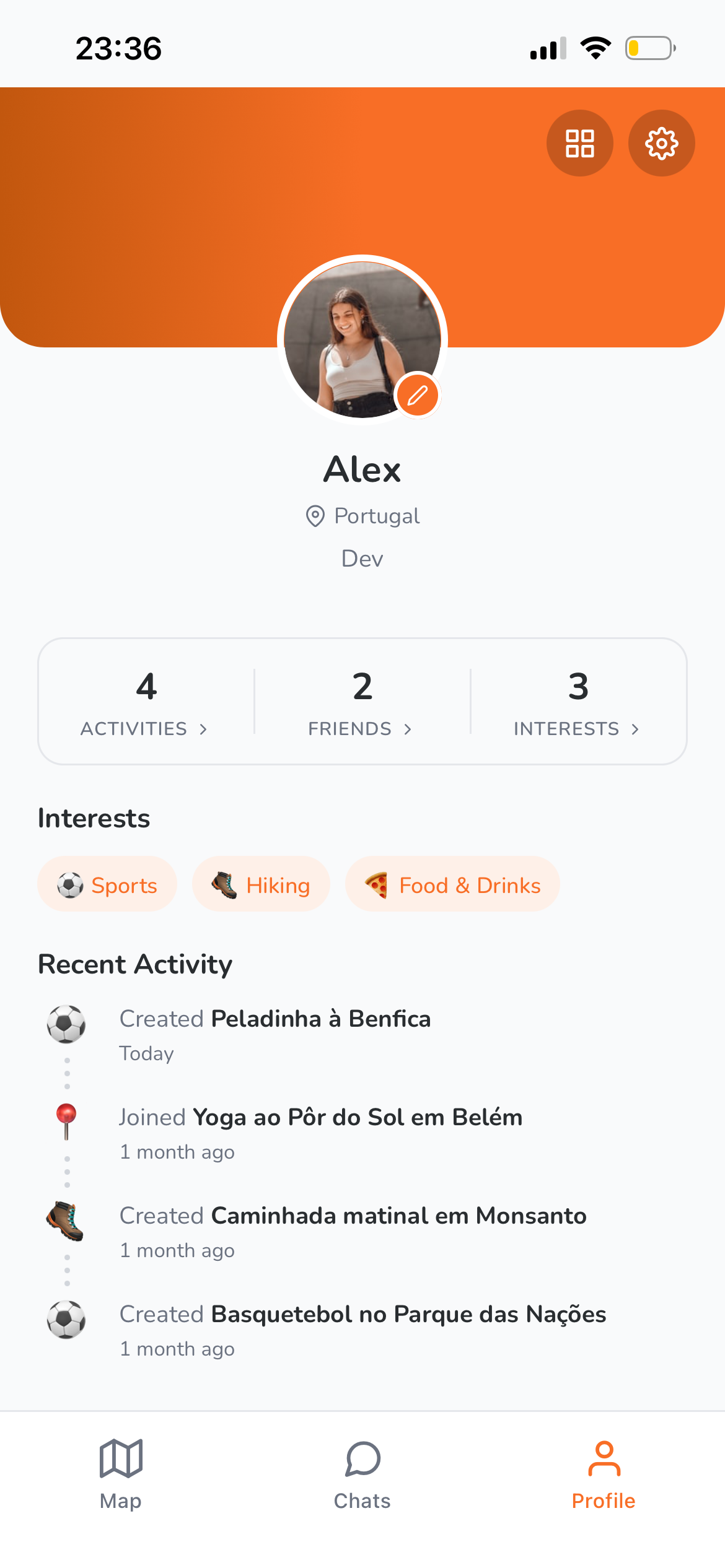The image size is (725, 1568).
Task: Tap the grid dashboard icon
Action: [579, 143]
